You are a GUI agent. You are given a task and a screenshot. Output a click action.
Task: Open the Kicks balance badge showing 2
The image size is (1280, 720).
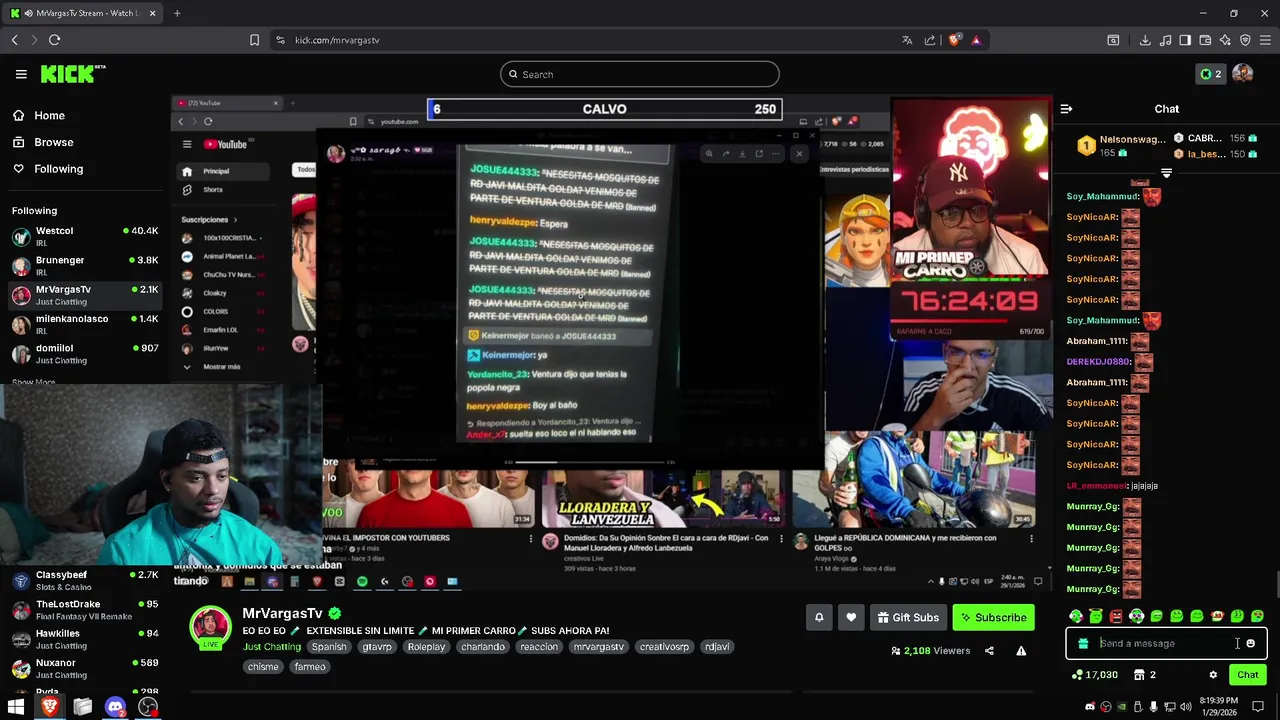(1210, 74)
